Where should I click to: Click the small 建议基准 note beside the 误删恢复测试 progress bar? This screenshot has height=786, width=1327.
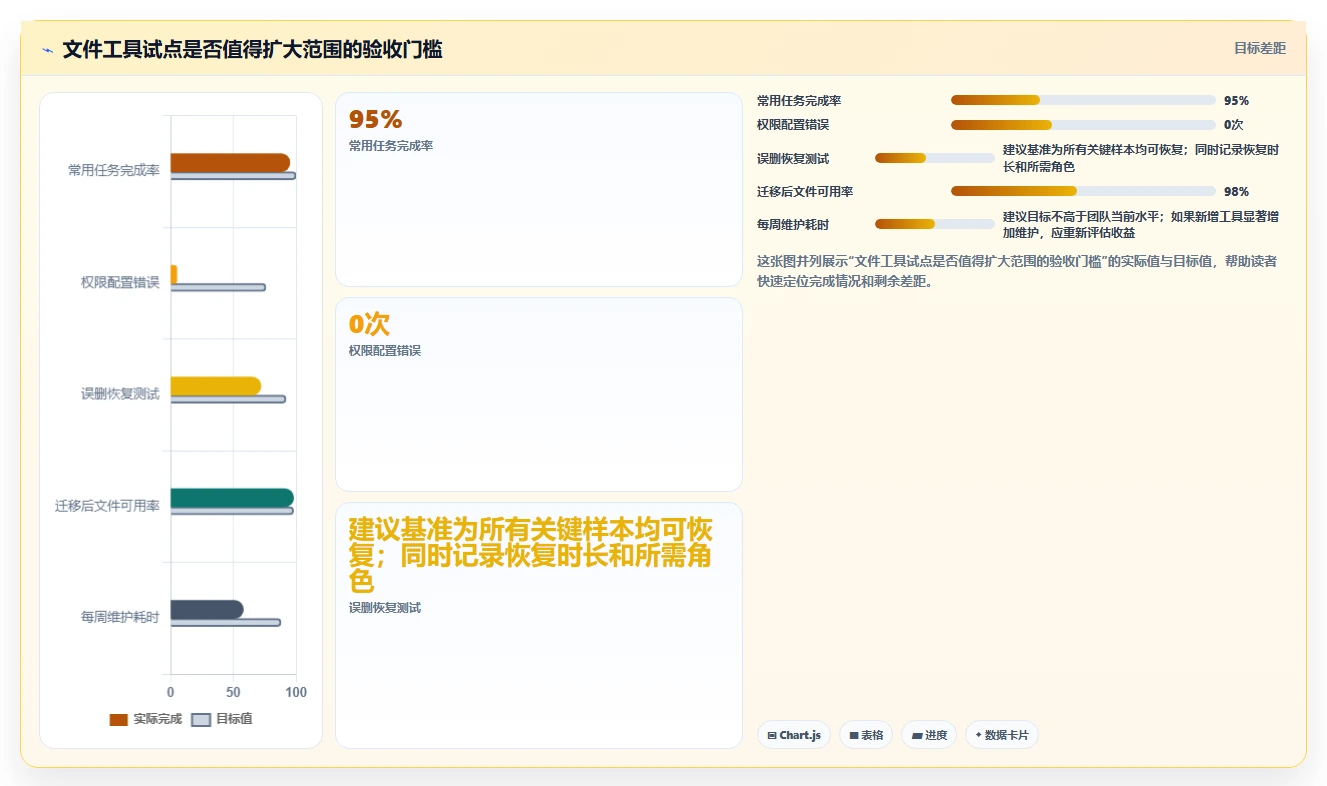1141,159
